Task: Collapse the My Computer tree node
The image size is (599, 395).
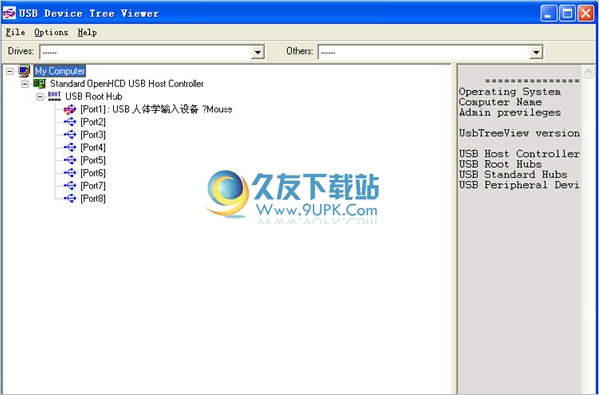Action: pos(10,71)
